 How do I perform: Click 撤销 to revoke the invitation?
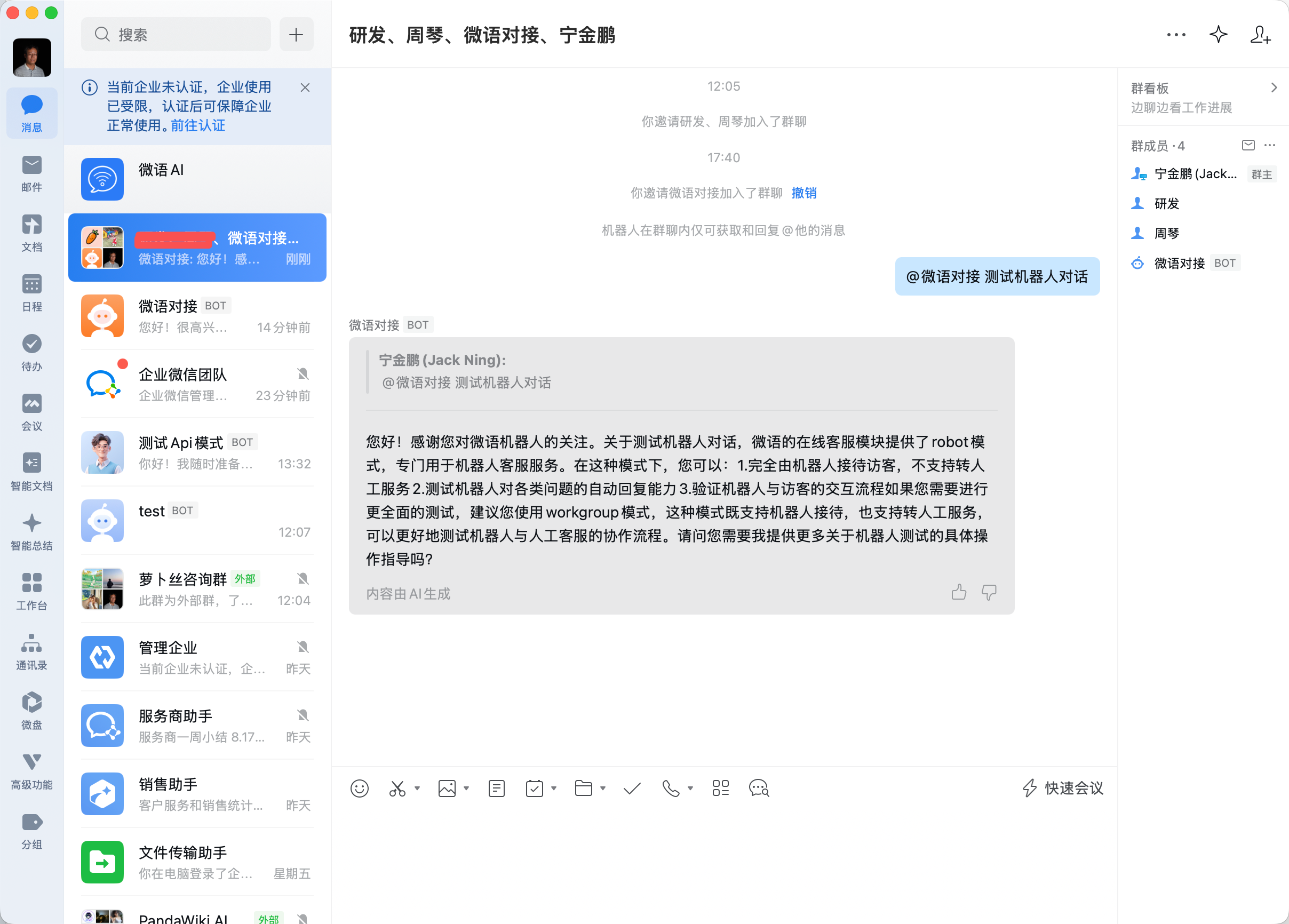click(x=803, y=193)
